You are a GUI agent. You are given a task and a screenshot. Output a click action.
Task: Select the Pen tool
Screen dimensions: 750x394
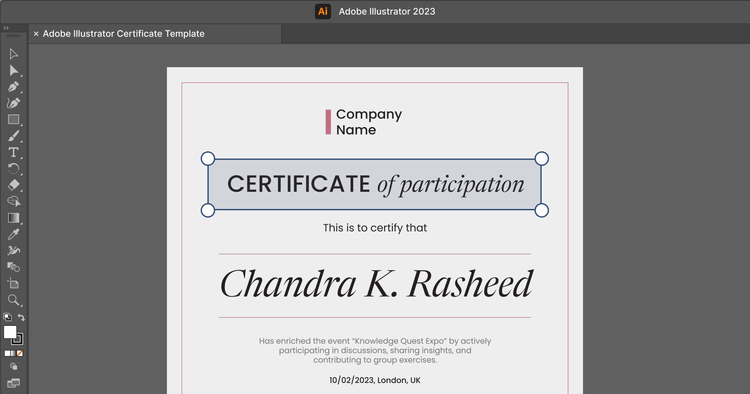13,87
